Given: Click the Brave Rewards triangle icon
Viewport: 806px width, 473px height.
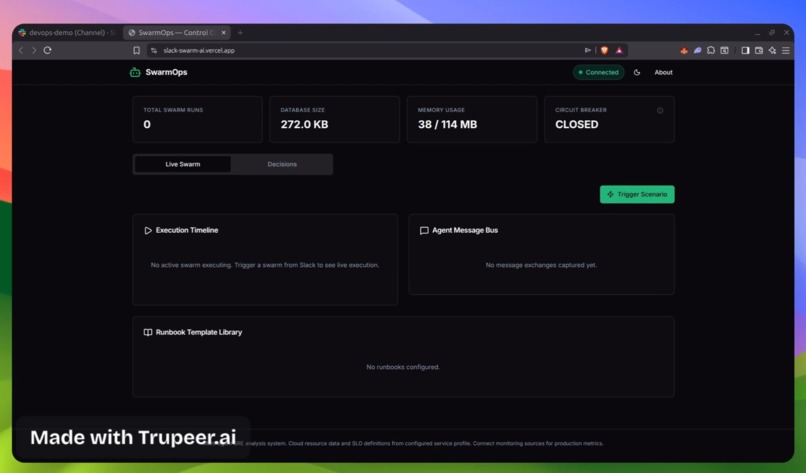Looking at the screenshot, I should point(619,50).
